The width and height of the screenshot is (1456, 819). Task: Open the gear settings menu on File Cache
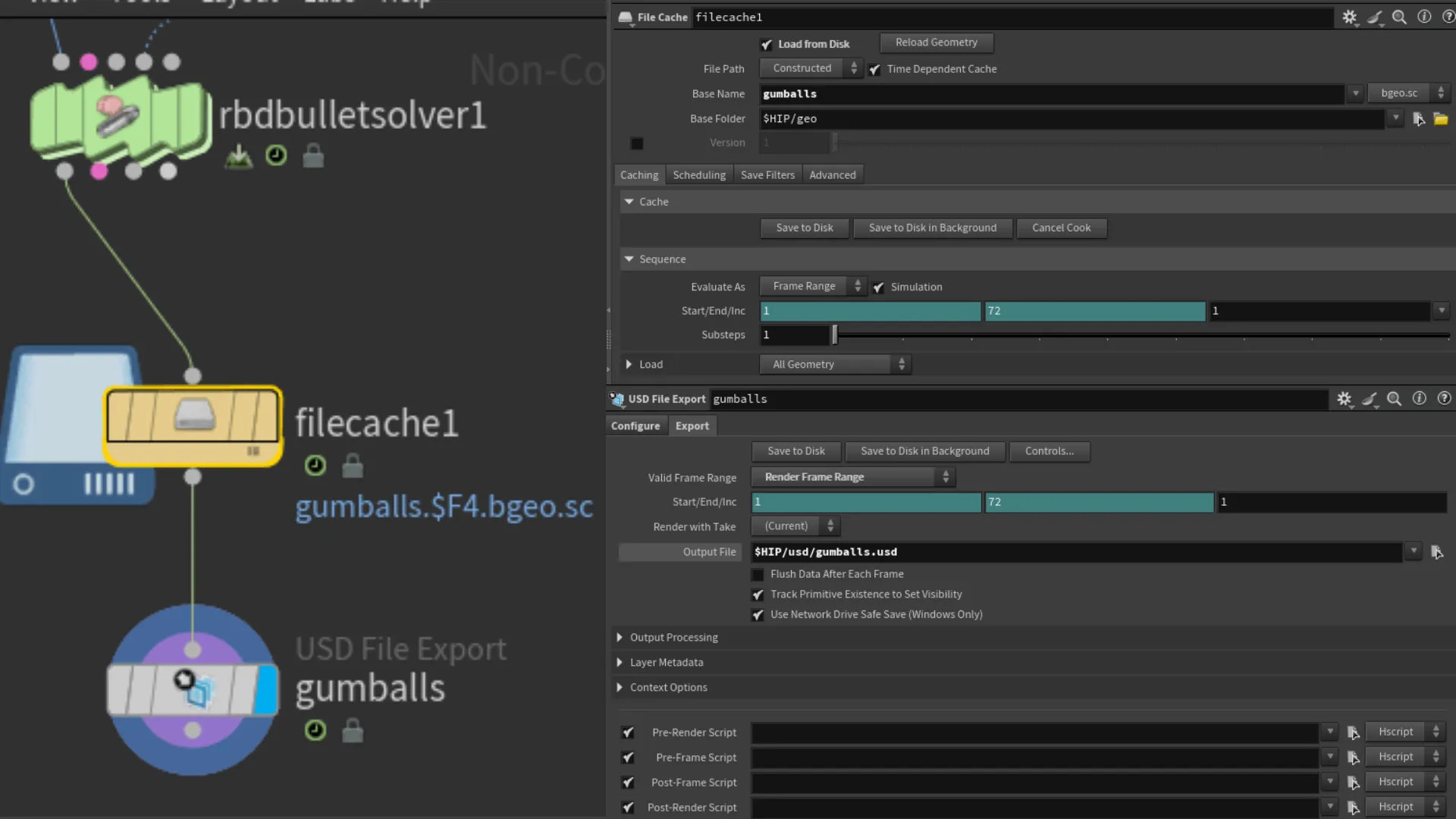tap(1350, 17)
